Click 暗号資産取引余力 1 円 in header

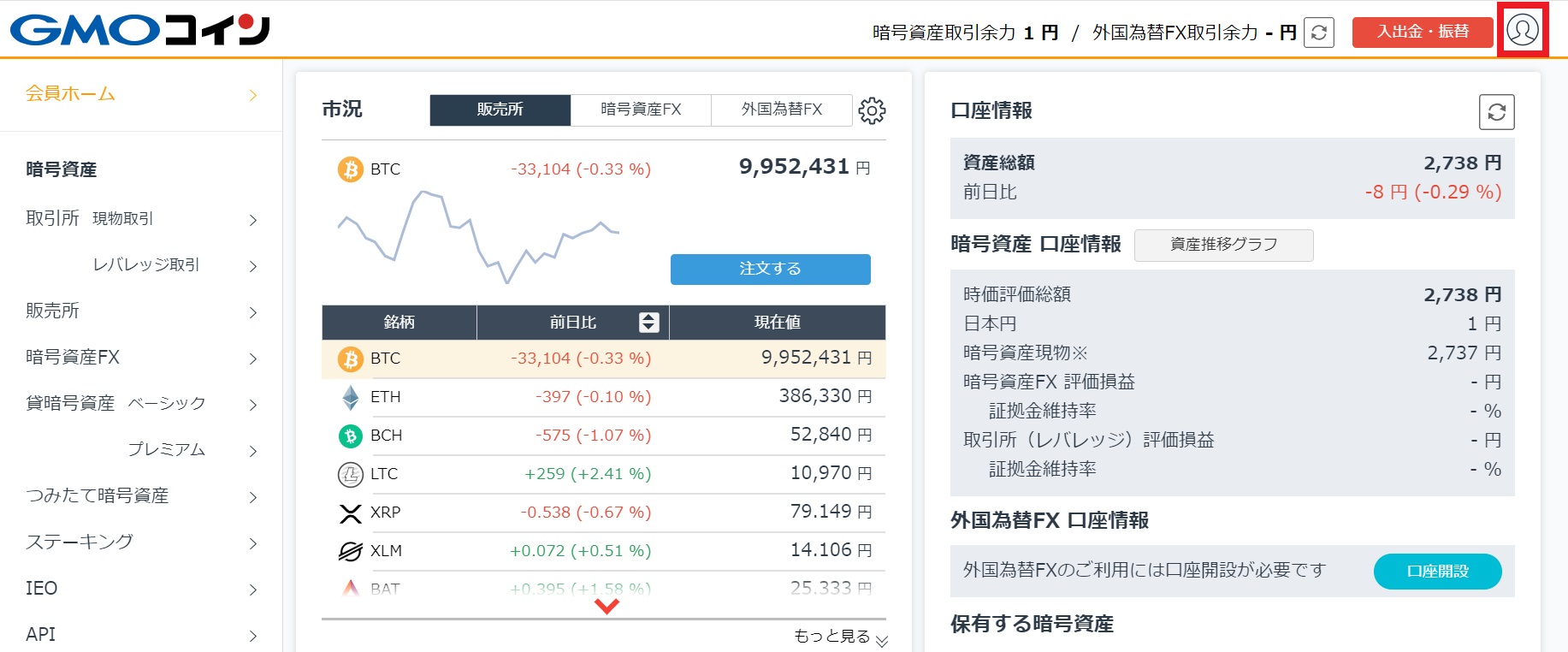[x=965, y=33]
